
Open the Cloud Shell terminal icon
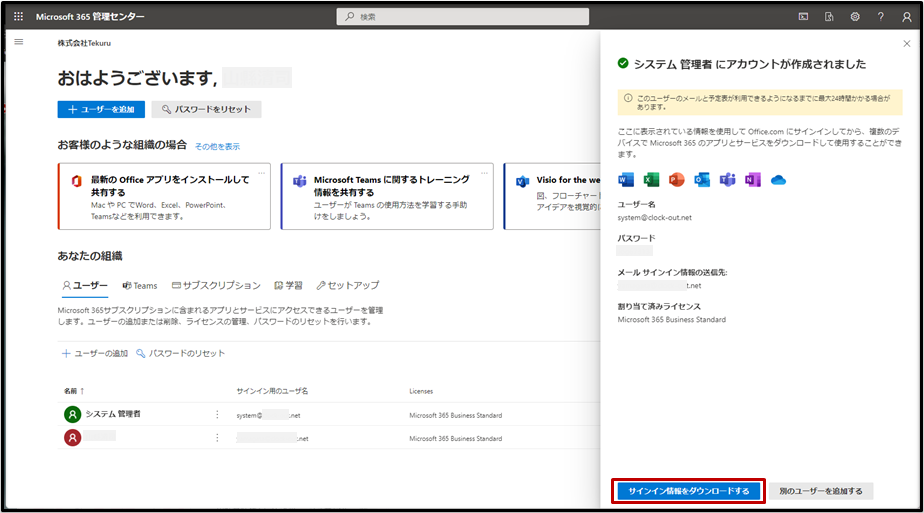tap(803, 16)
